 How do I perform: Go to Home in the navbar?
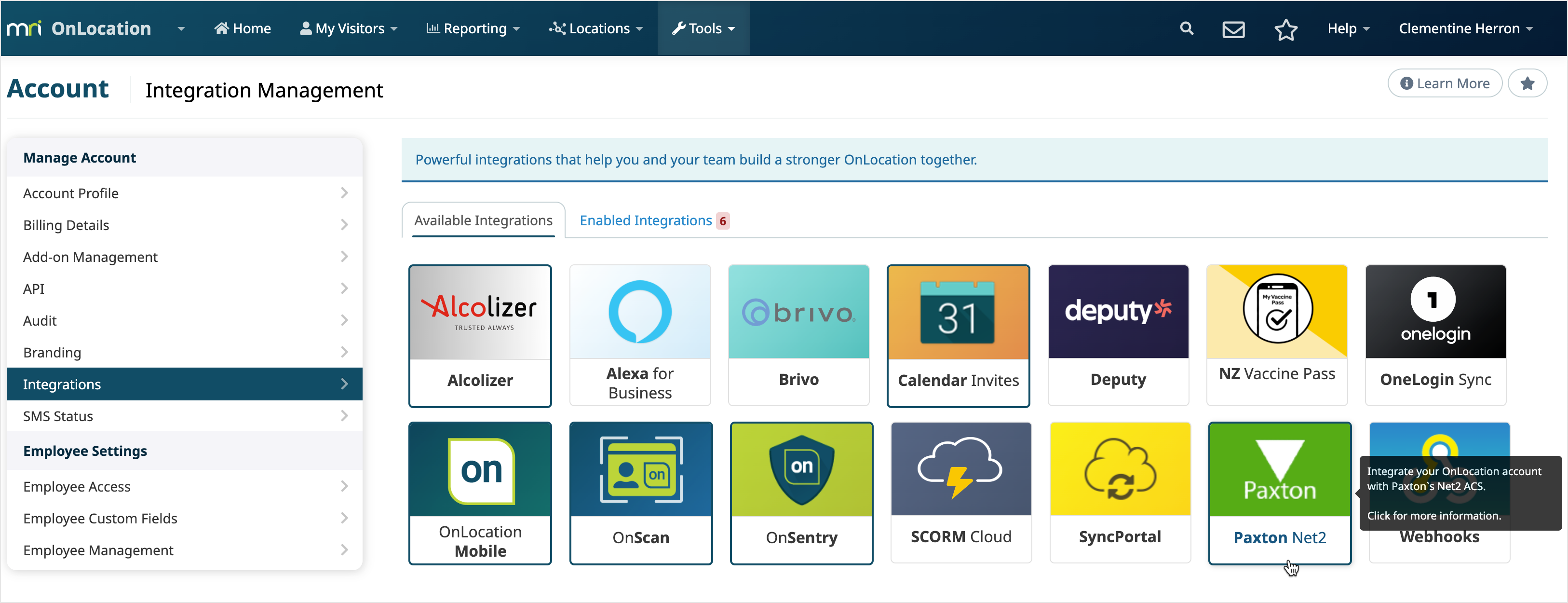click(242, 28)
